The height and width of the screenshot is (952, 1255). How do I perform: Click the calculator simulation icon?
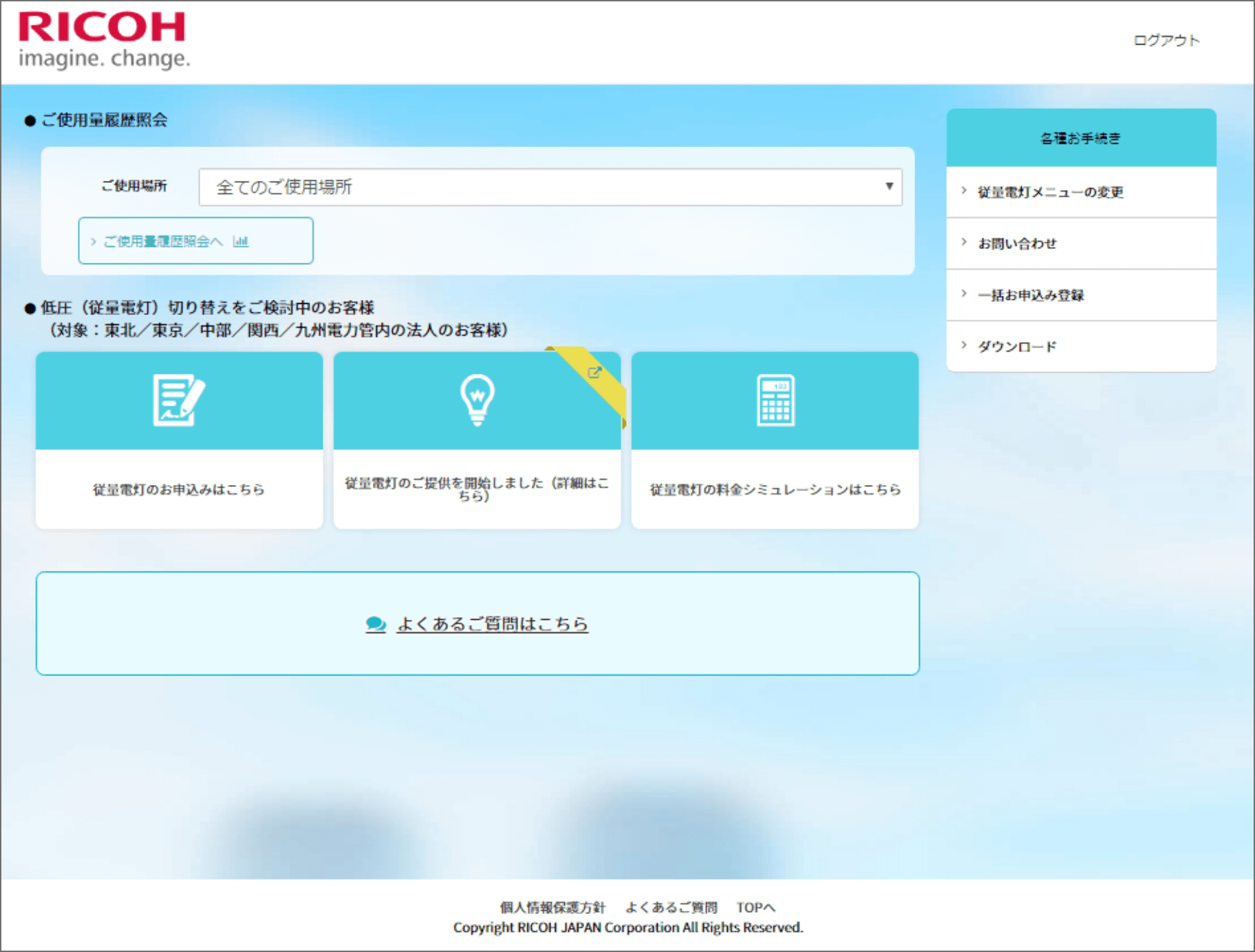tap(775, 400)
